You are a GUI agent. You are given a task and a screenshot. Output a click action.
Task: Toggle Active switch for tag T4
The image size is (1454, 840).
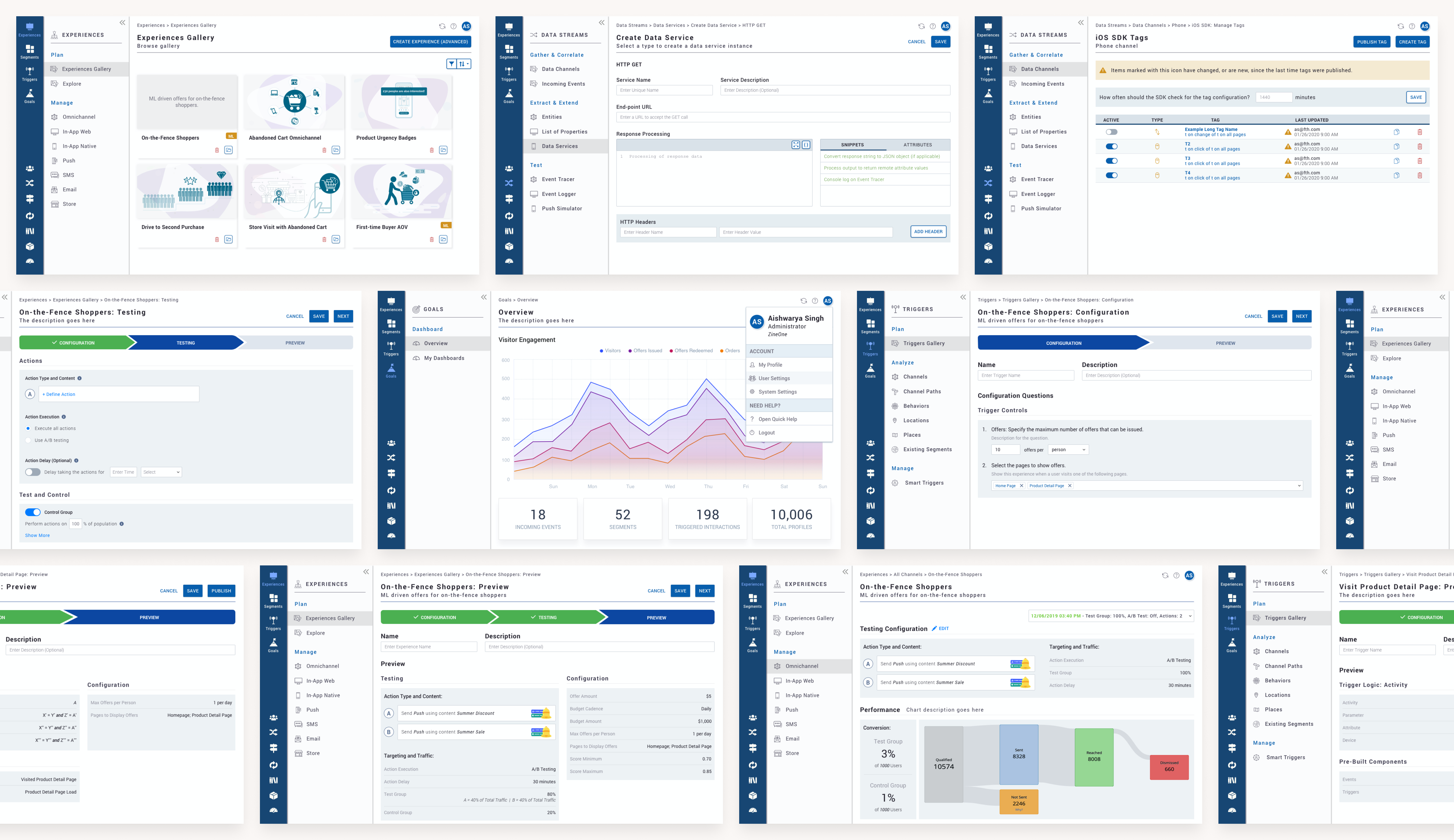(1111, 175)
